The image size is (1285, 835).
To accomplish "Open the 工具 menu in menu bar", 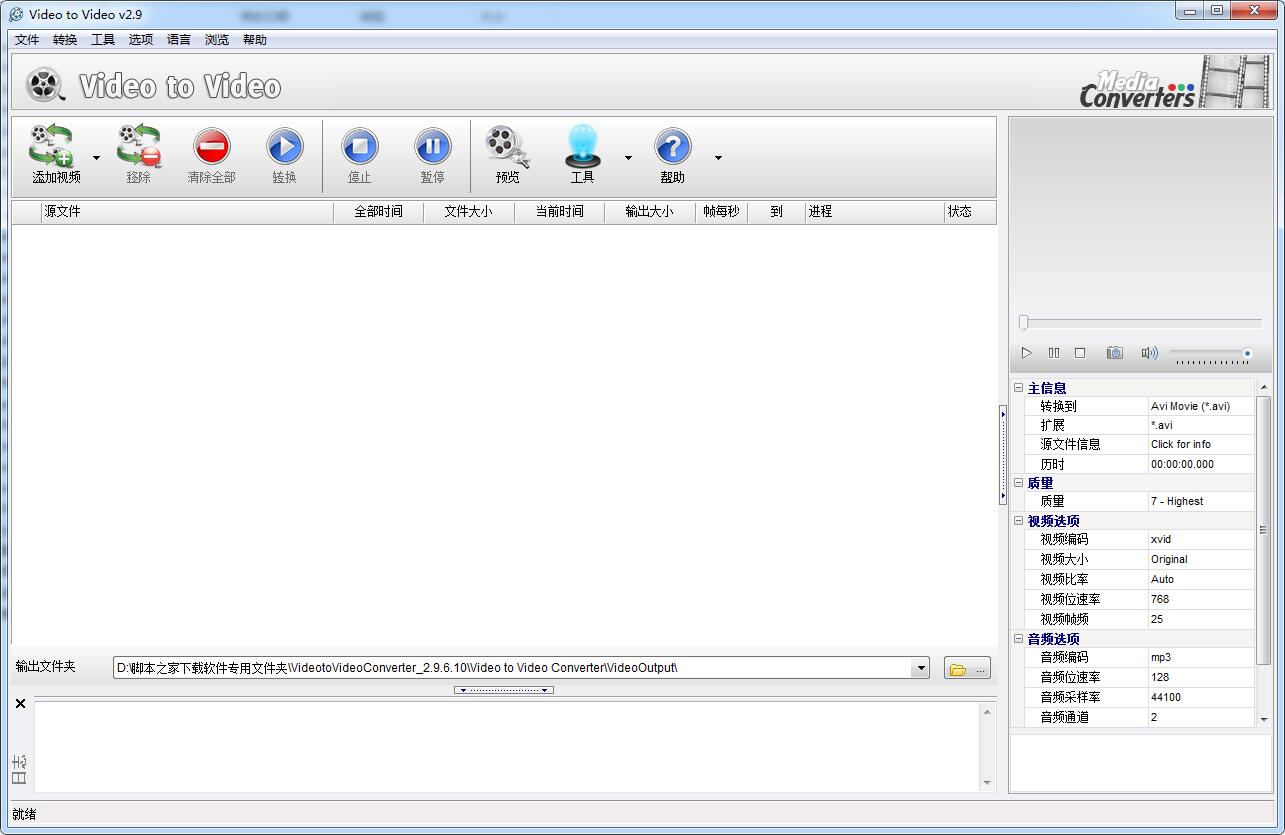I will click(103, 40).
